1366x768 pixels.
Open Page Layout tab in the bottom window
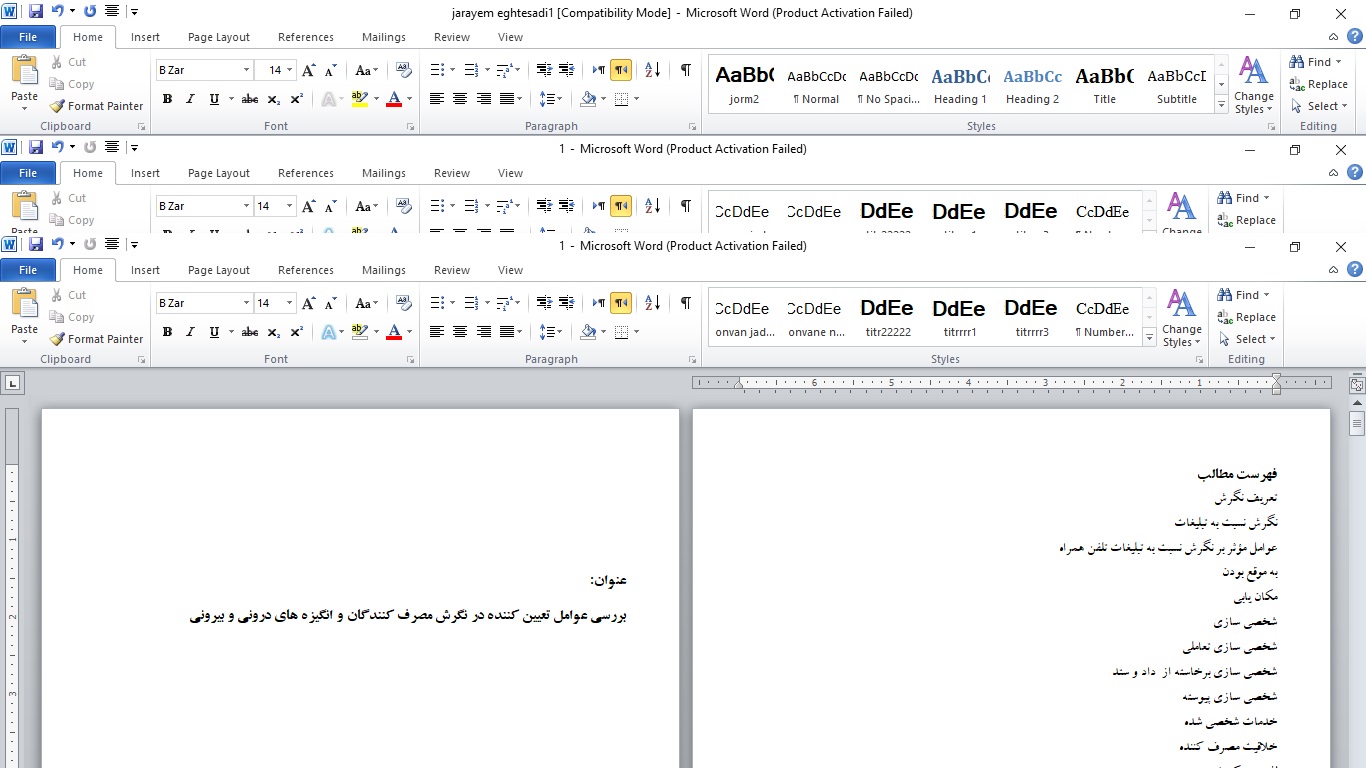pyautogui.click(x=218, y=270)
